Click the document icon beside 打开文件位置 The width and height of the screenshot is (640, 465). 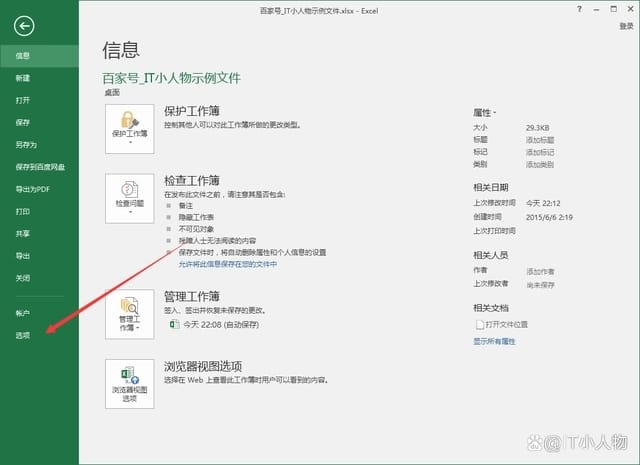click(480, 325)
